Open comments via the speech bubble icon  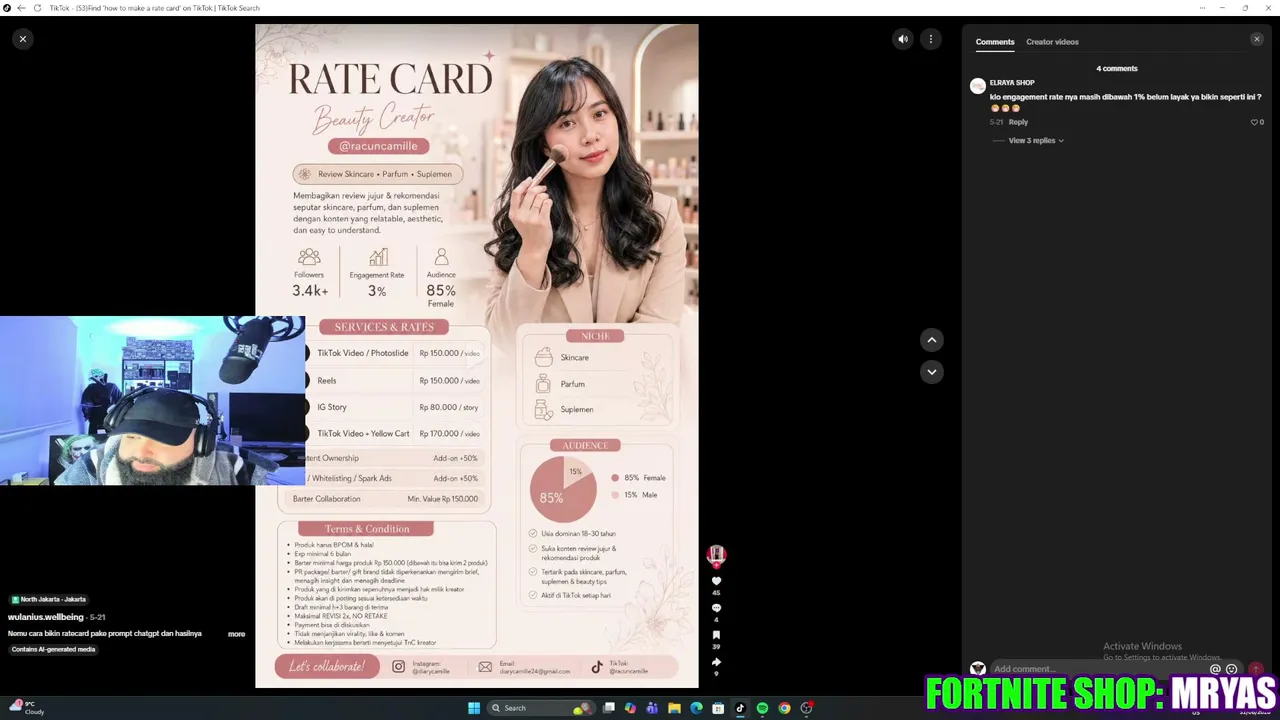pos(716,608)
